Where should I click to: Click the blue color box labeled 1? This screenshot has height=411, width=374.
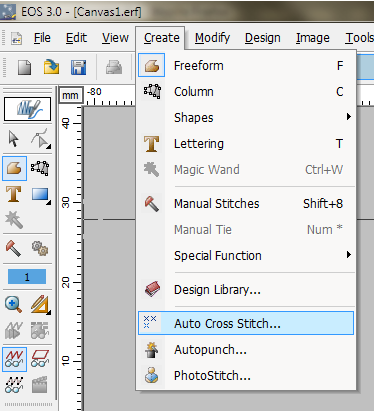(27, 277)
